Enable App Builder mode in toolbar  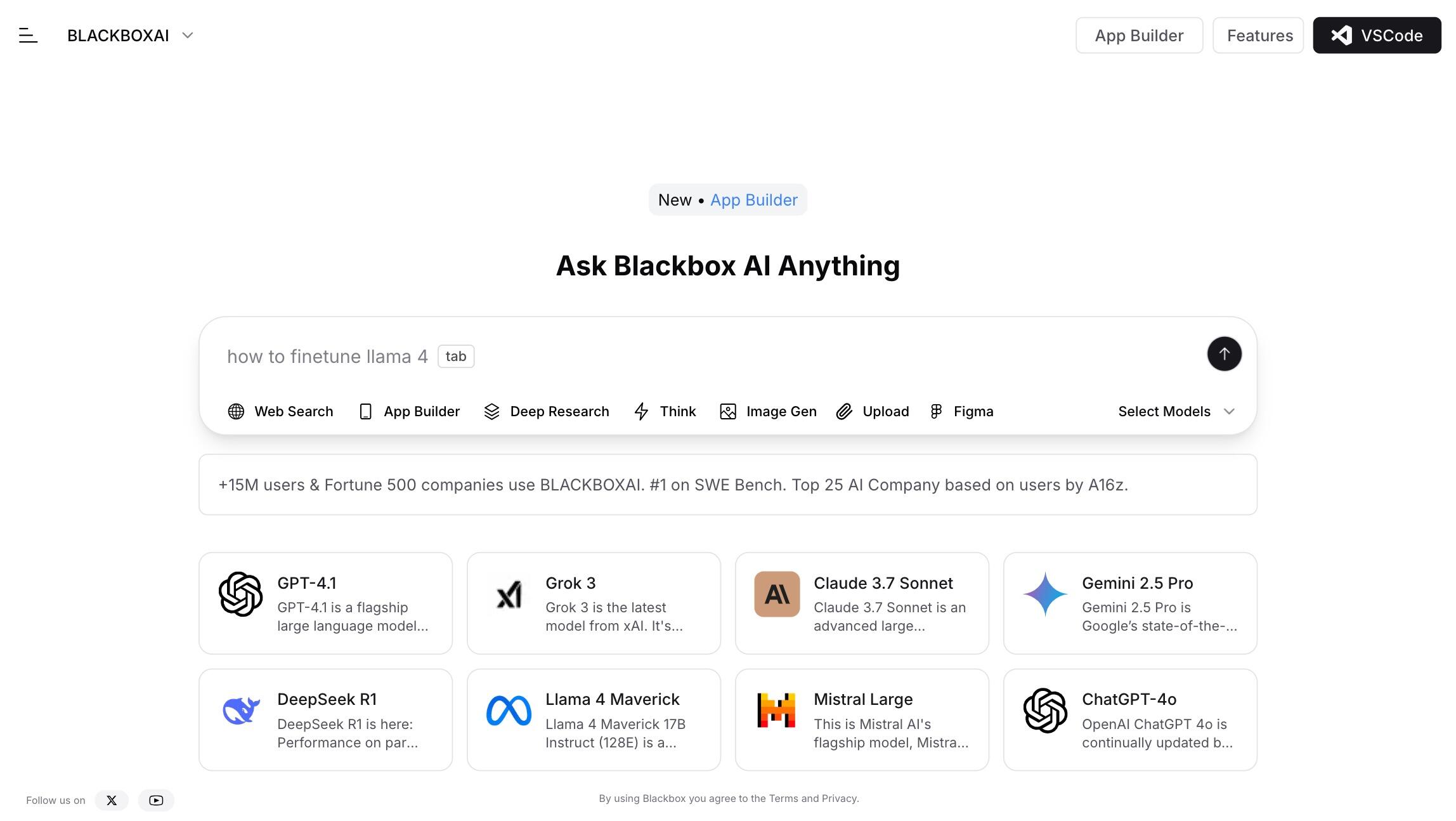tap(409, 411)
